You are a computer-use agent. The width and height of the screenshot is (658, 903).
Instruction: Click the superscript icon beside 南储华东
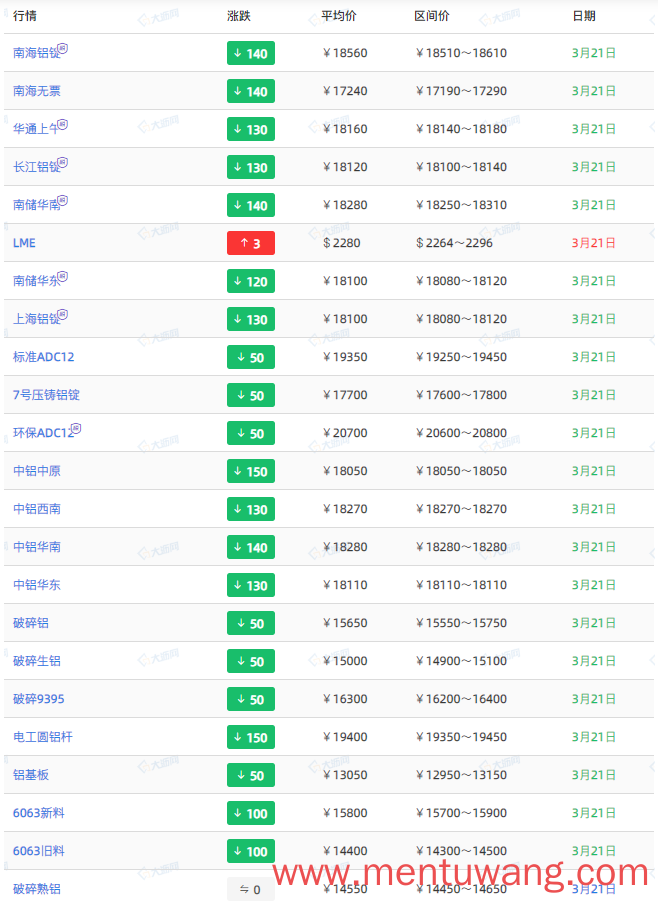[63, 276]
